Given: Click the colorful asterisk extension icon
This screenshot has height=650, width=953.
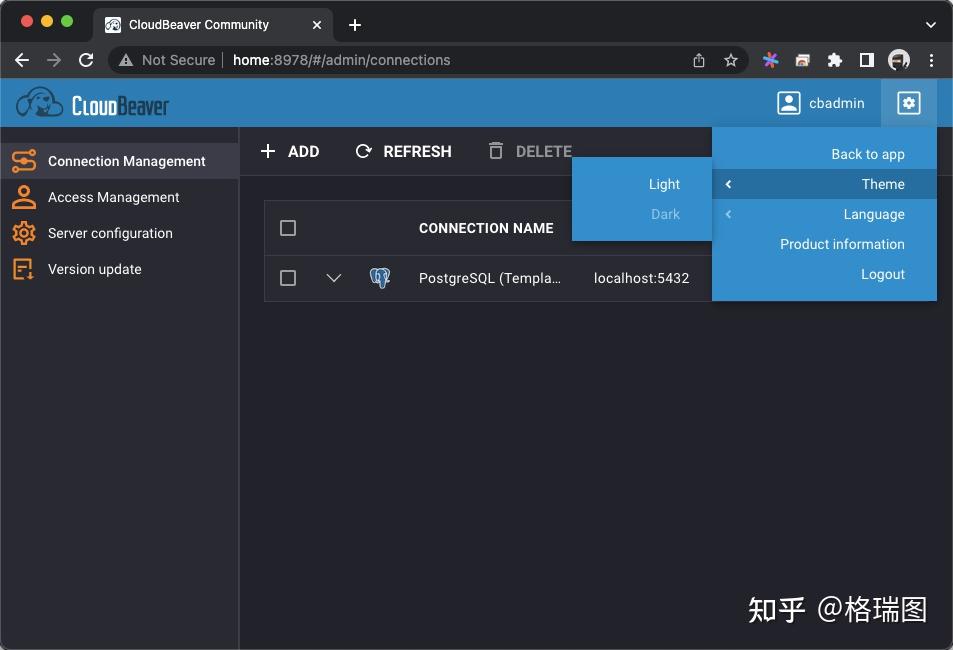Looking at the screenshot, I should [771, 60].
